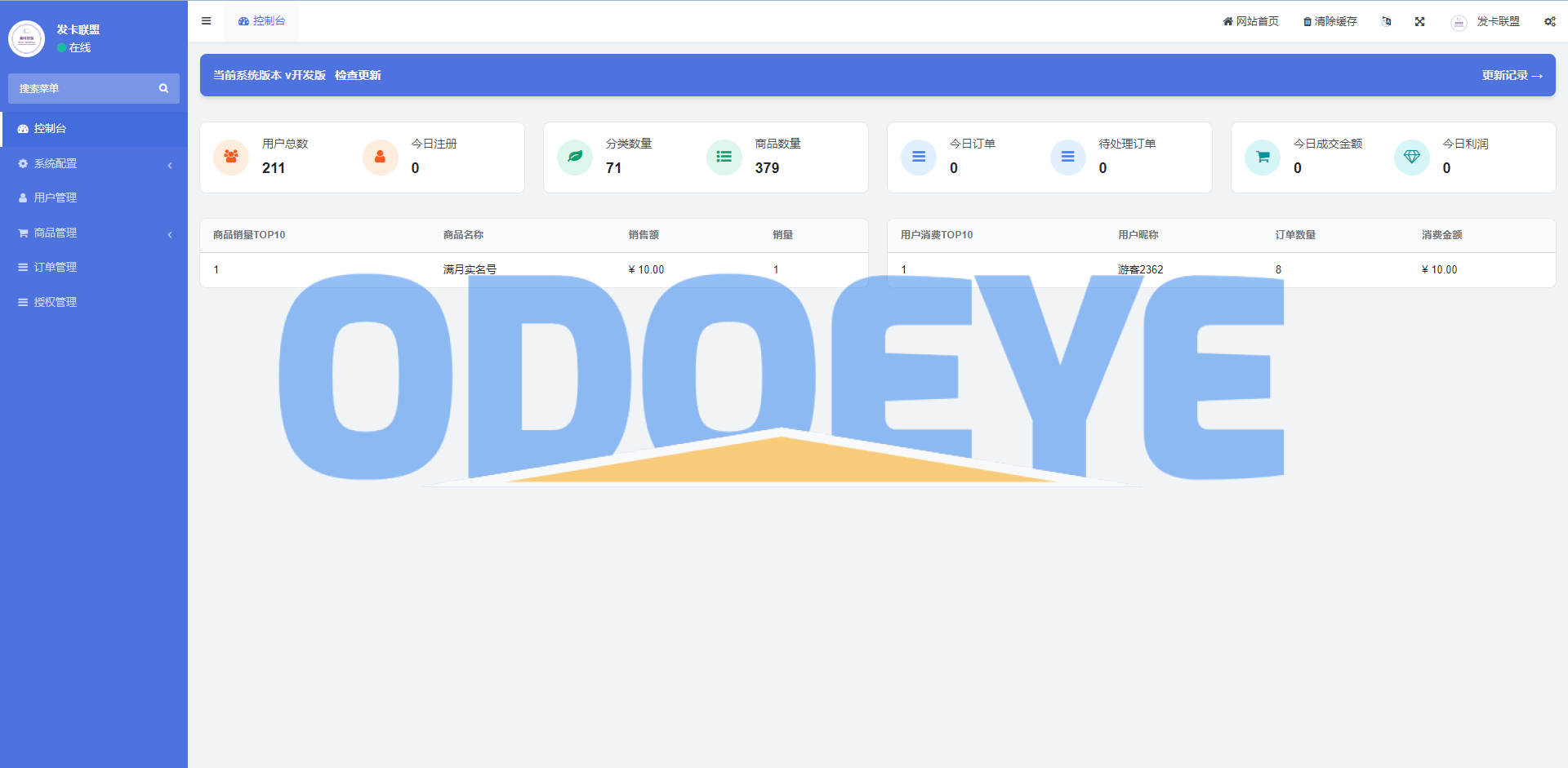The height and width of the screenshot is (768, 1568).
Task: Open 系统配置 in the sidebar
Action: (x=94, y=164)
